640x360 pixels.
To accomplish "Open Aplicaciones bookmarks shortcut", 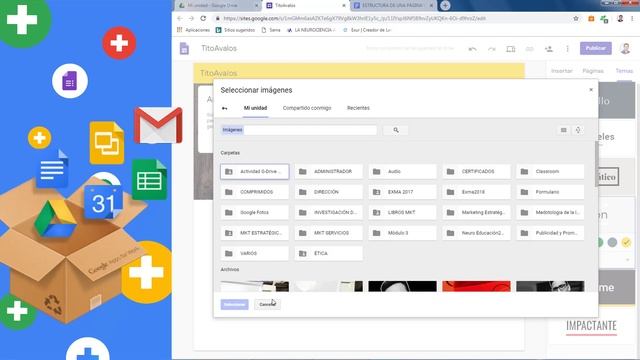I will click(193, 30).
